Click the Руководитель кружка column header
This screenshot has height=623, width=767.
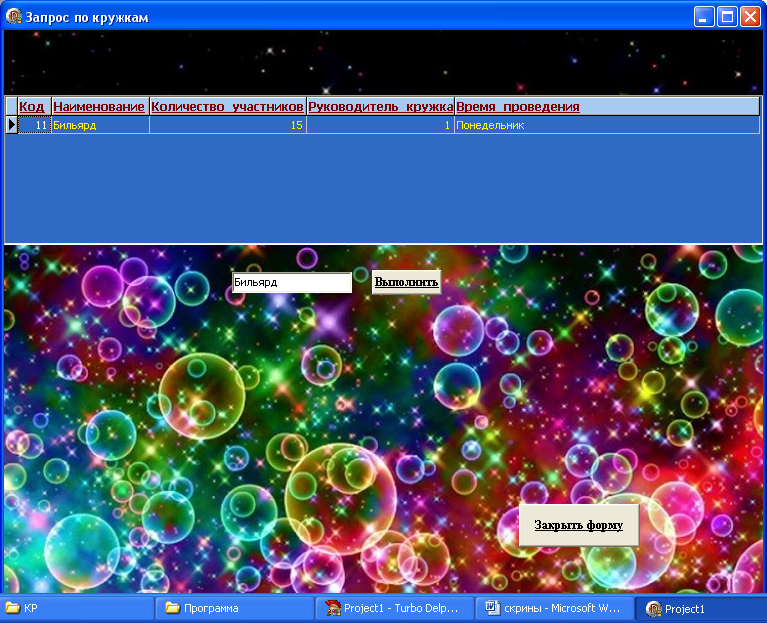pyautogui.click(x=381, y=107)
